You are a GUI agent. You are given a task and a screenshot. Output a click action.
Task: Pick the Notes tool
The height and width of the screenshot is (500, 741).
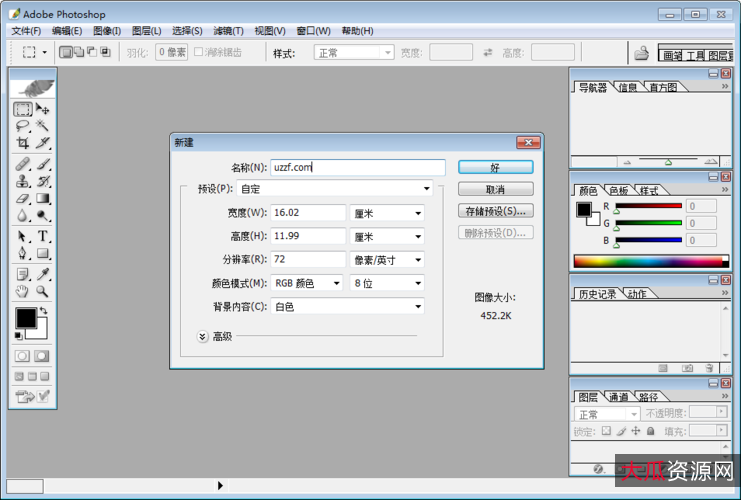click(x=23, y=274)
